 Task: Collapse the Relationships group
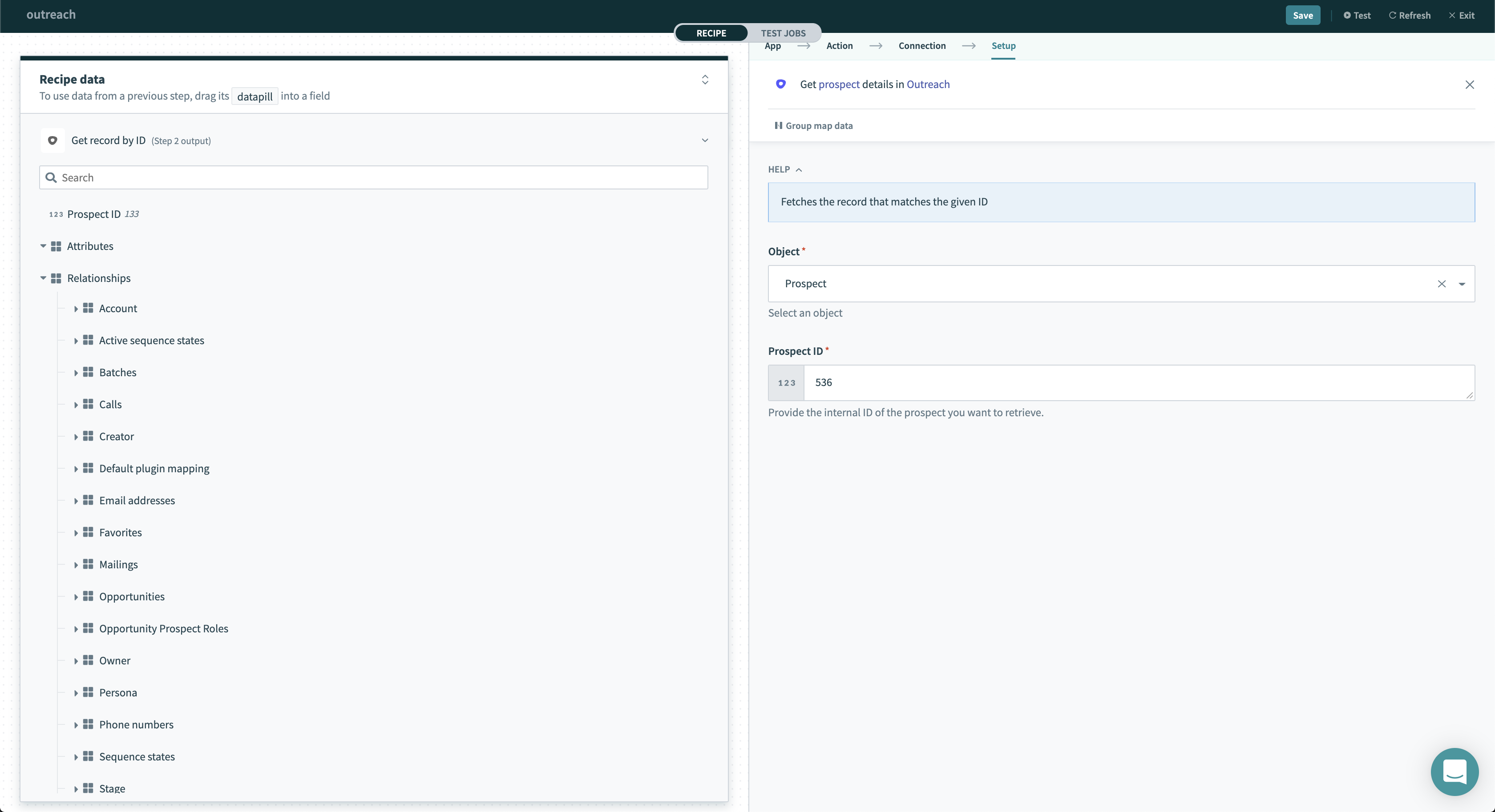click(x=44, y=278)
